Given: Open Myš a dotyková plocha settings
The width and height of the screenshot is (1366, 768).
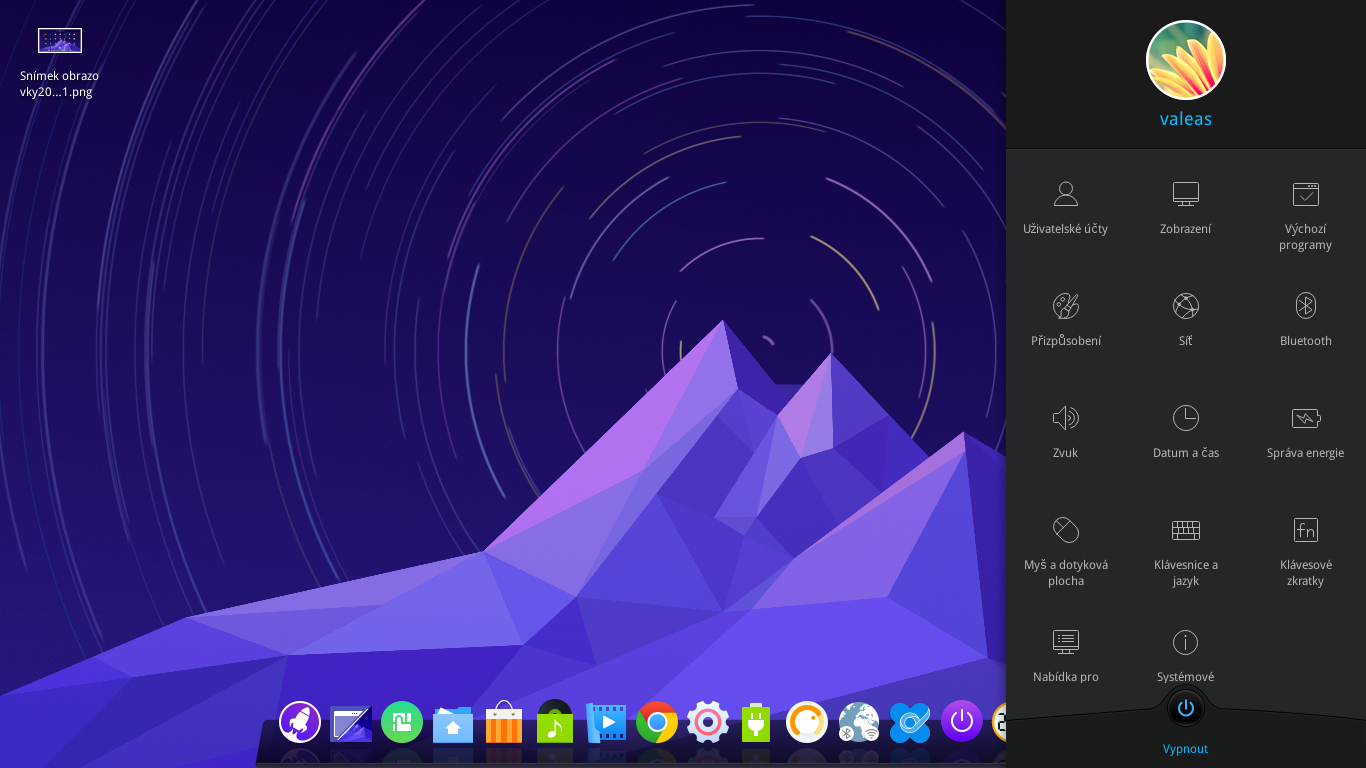Looking at the screenshot, I should pos(1066,552).
